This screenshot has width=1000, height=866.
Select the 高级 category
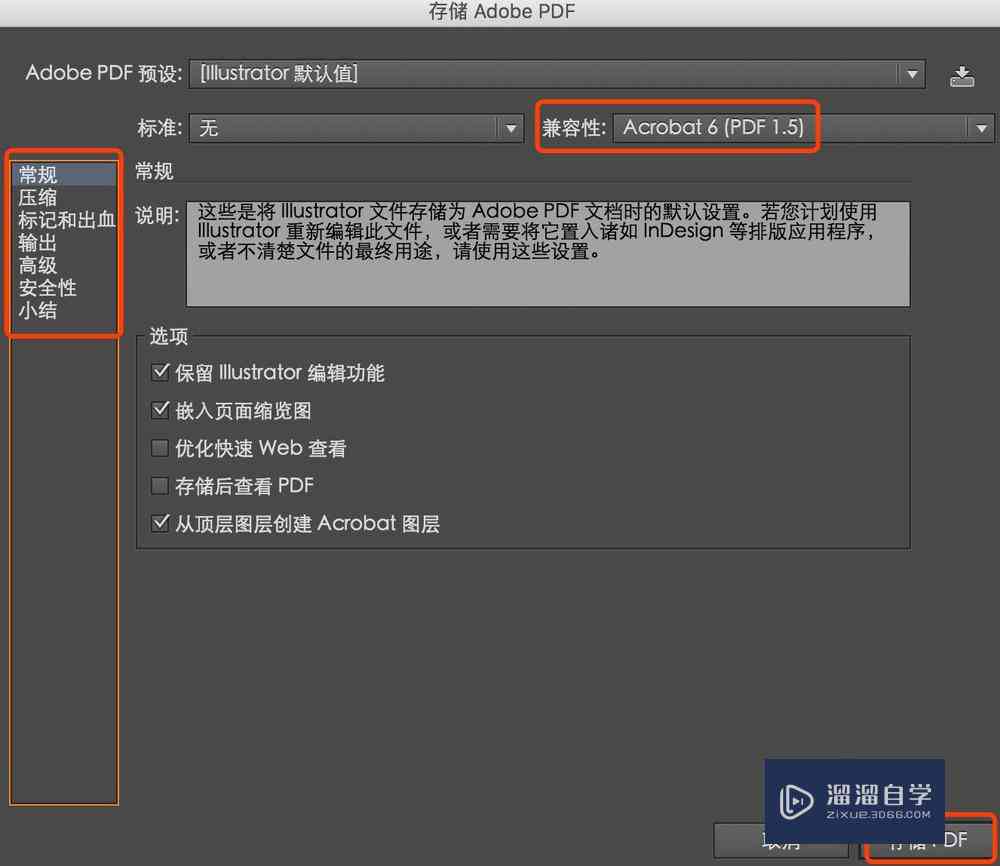(x=64, y=265)
